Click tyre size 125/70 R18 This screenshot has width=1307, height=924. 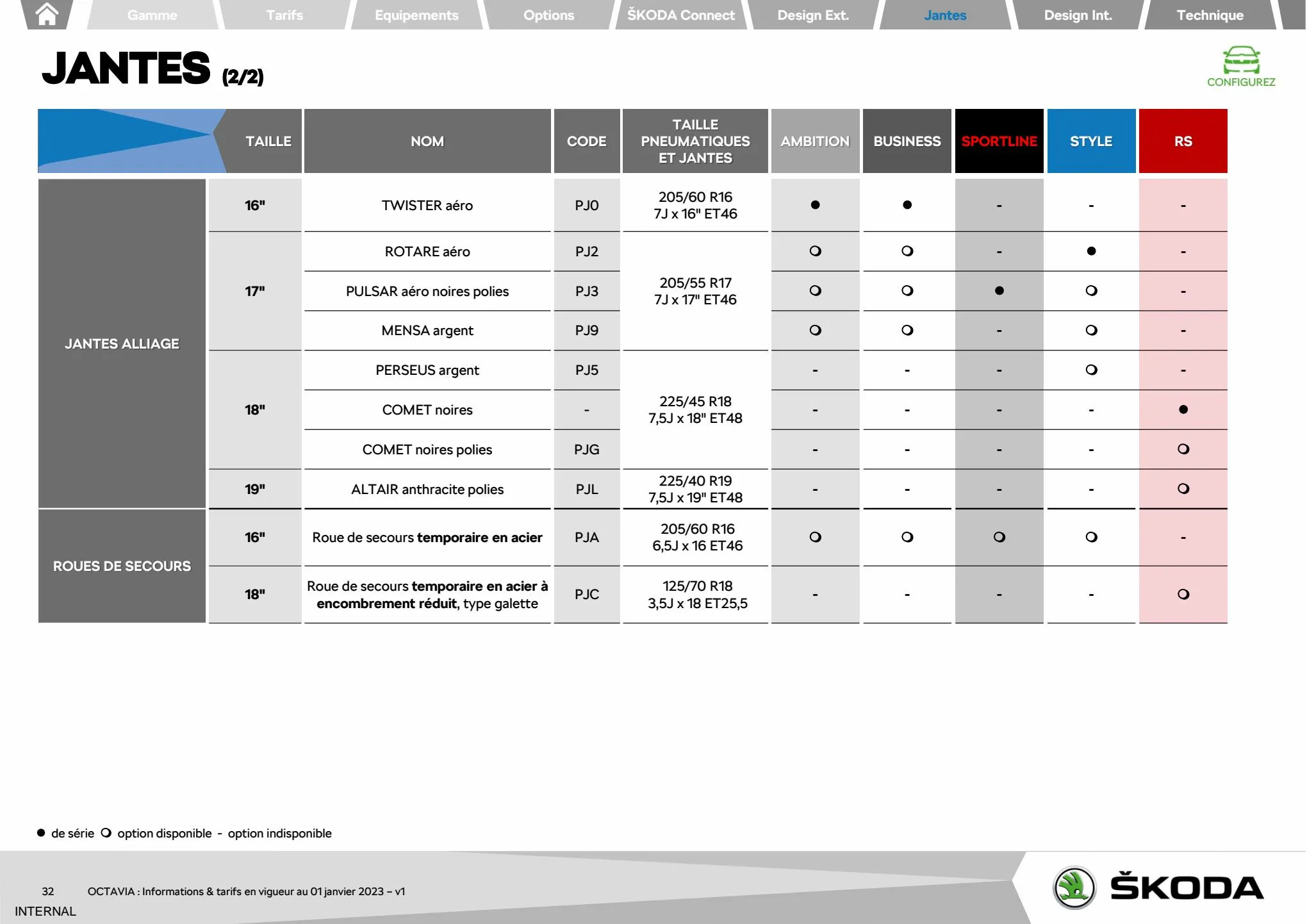point(698,586)
